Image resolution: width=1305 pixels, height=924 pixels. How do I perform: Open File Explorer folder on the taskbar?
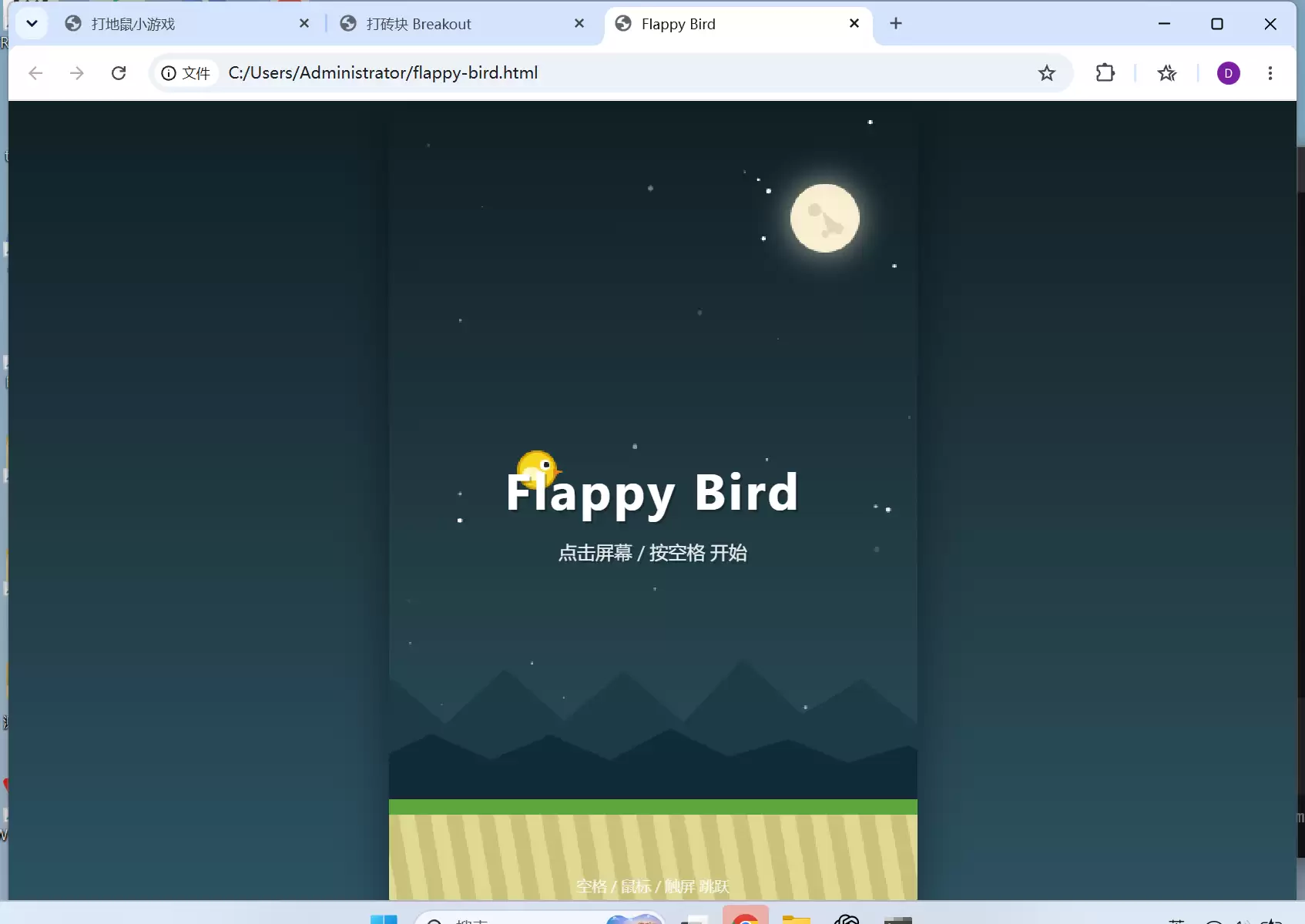pyautogui.click(x=797, y=918)
